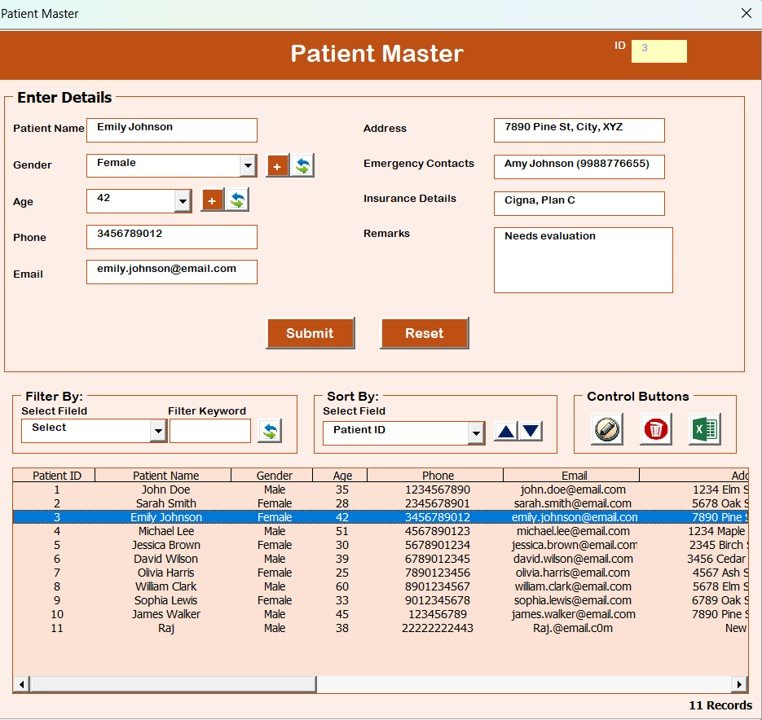The image size is (762, 720).
Task: Click the Submit button
Action: click(311, 333)
